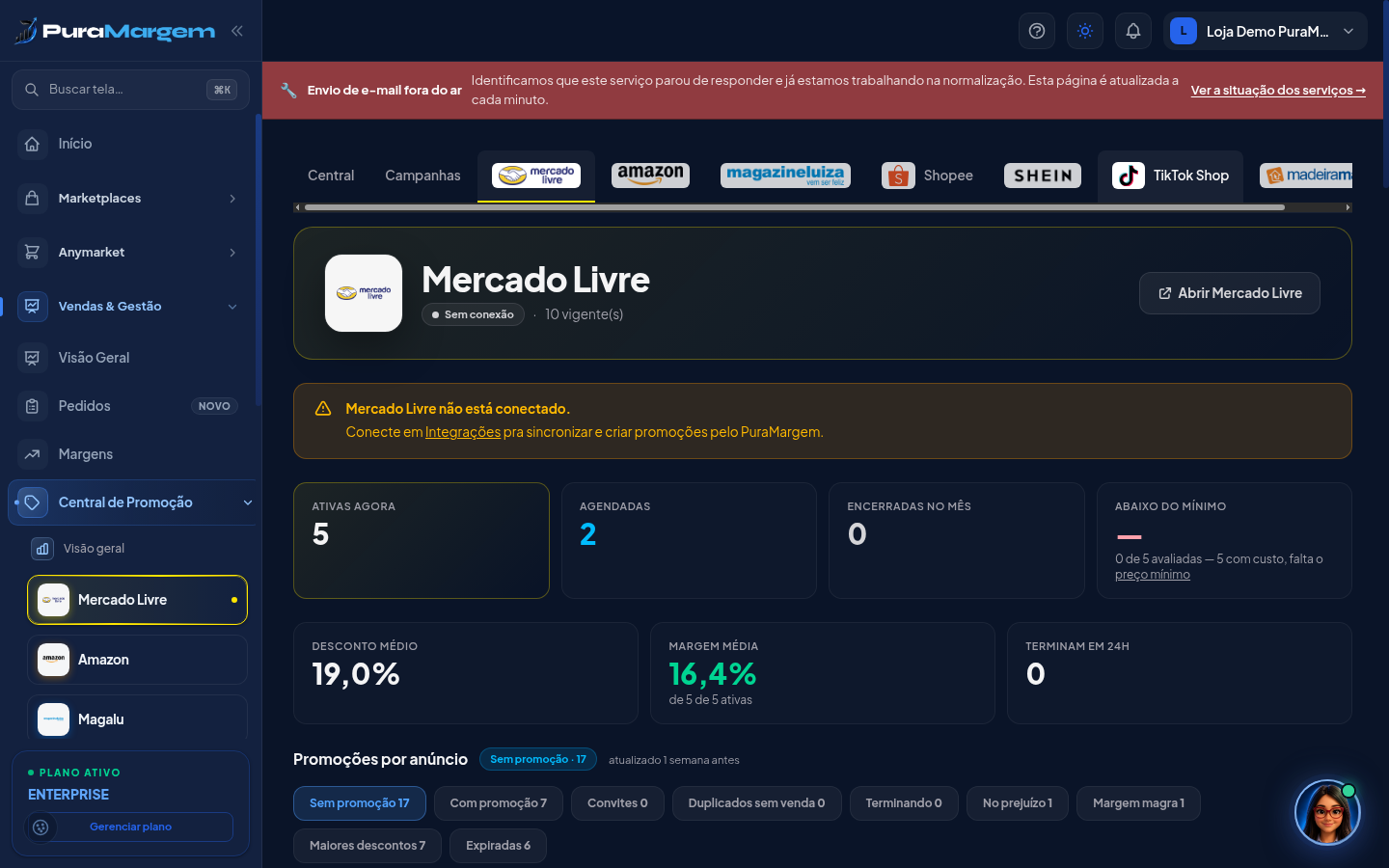This screenshot has height=868, width=1389.
Task: Switch to the Amazon marketplace tab
Action: [x=651, y=176]
